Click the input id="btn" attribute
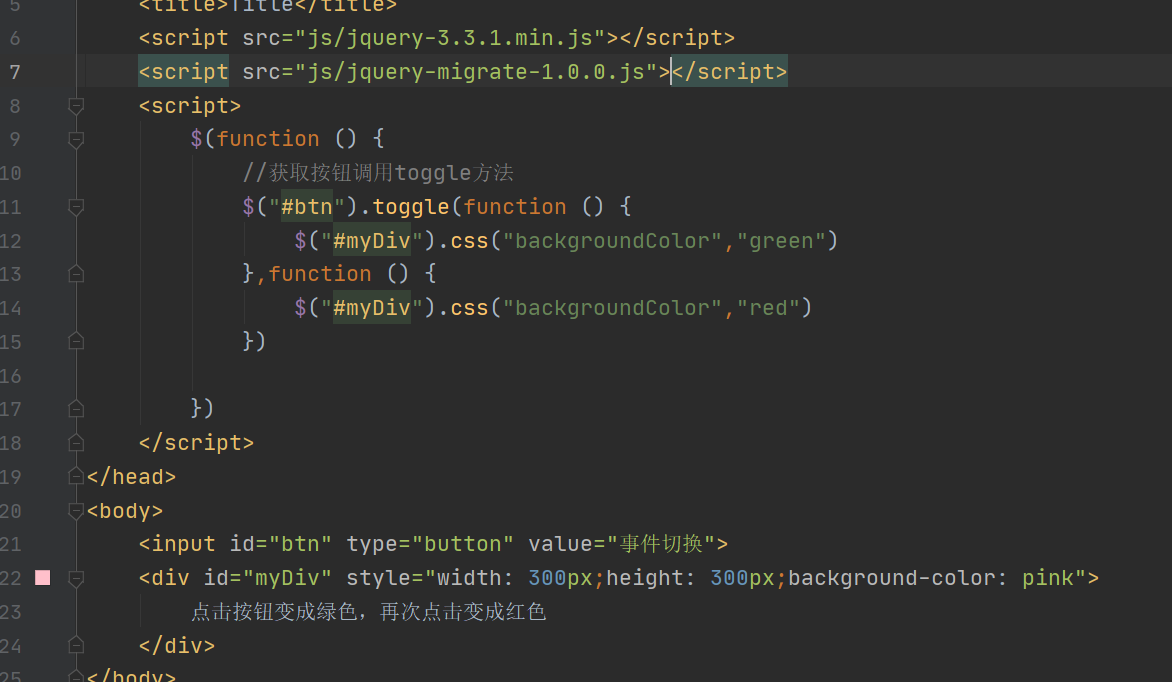The height and width of the screenshot is (682, 1172). pyautogui.click(x=281, y=544)
